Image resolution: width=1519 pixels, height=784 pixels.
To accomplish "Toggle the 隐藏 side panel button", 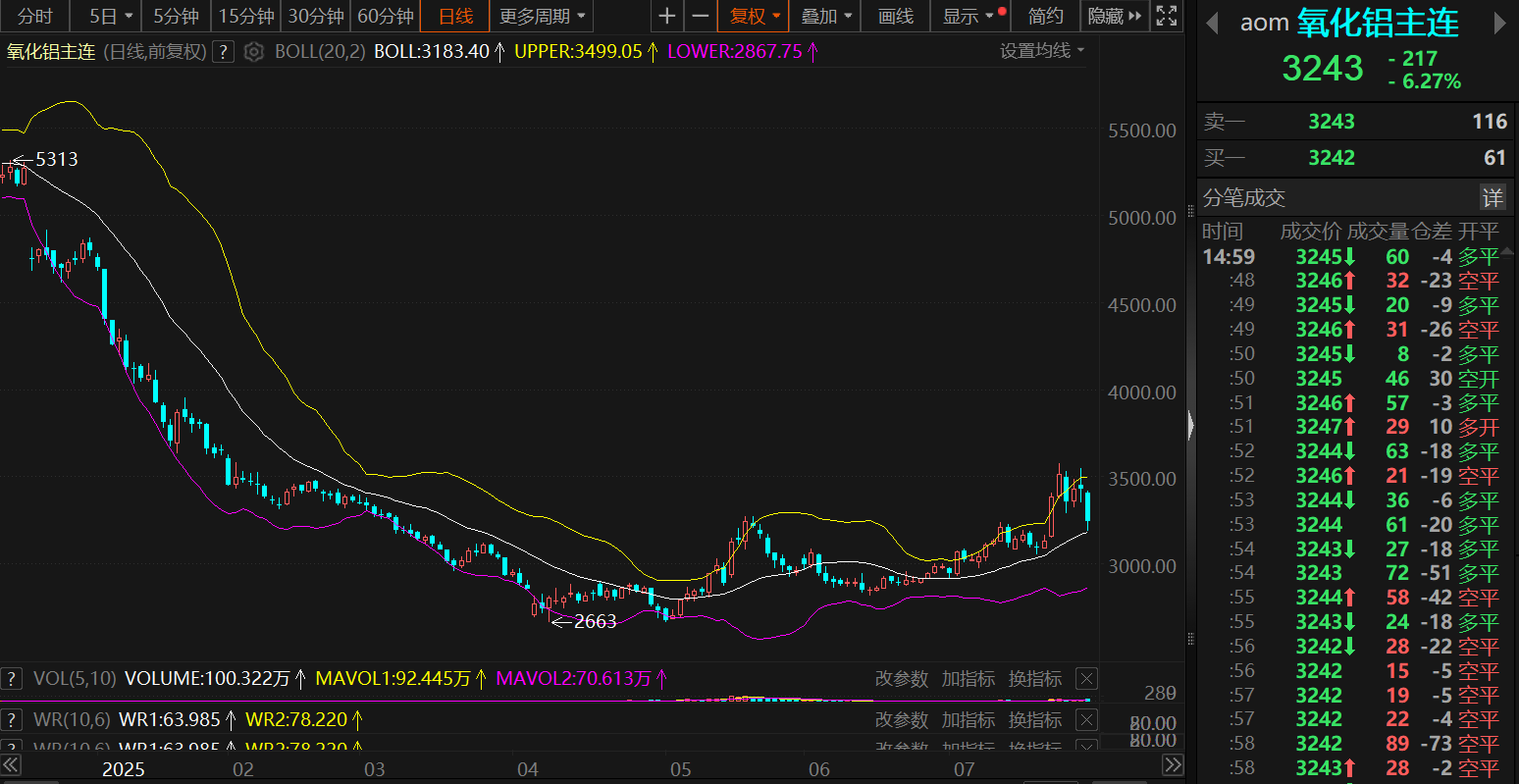I will coord(1115,16).
